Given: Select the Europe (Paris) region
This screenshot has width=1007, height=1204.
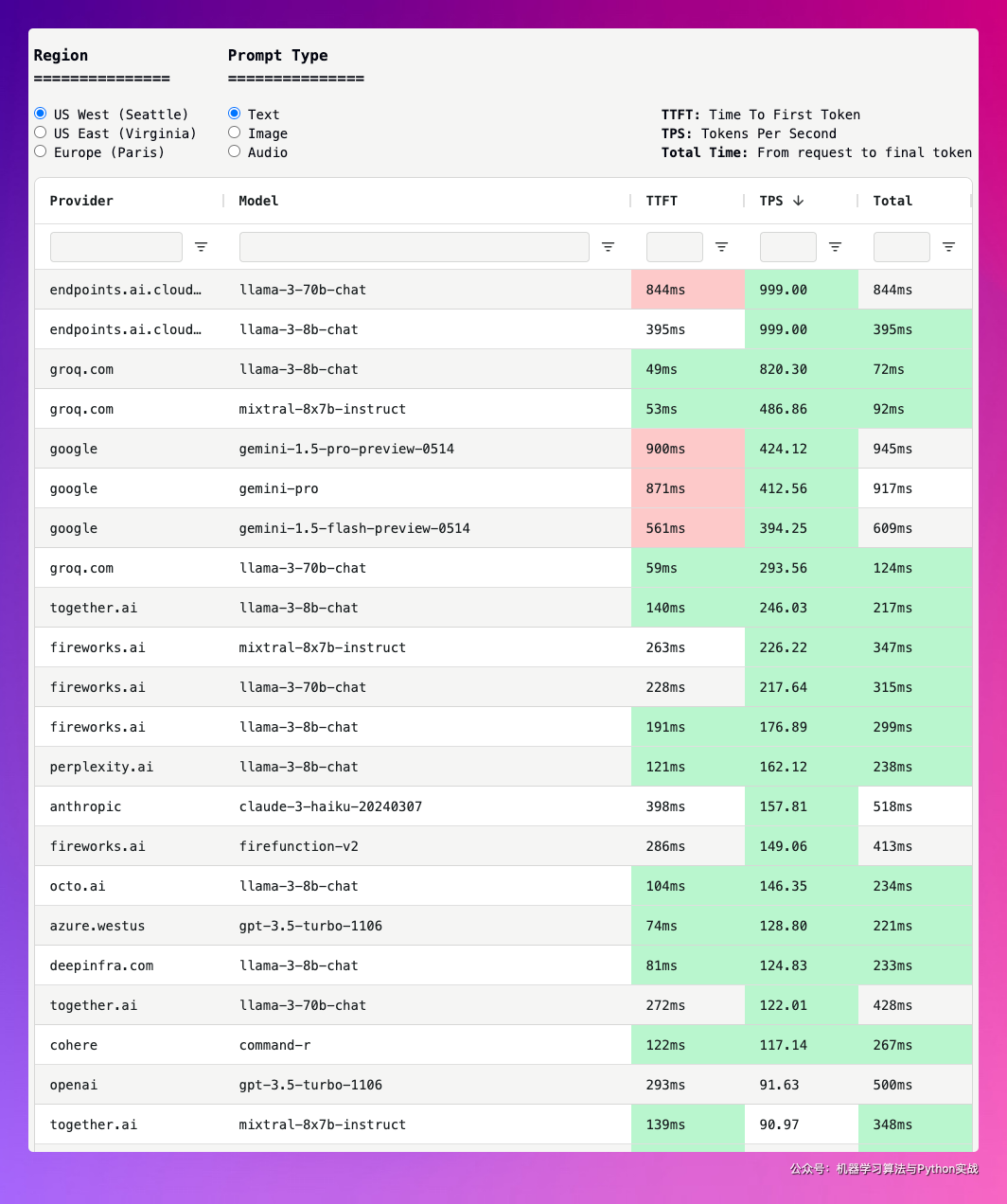Looking at the screenshot, I should pyautogui.click(x=41, y=151).
